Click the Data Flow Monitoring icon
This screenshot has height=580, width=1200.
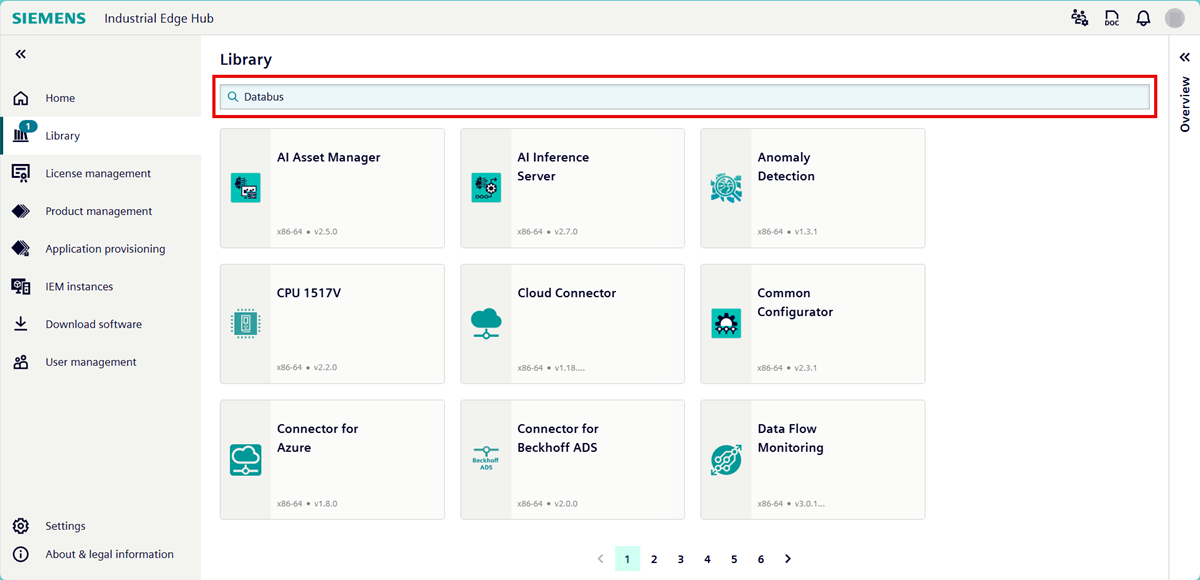click(725, 459)
